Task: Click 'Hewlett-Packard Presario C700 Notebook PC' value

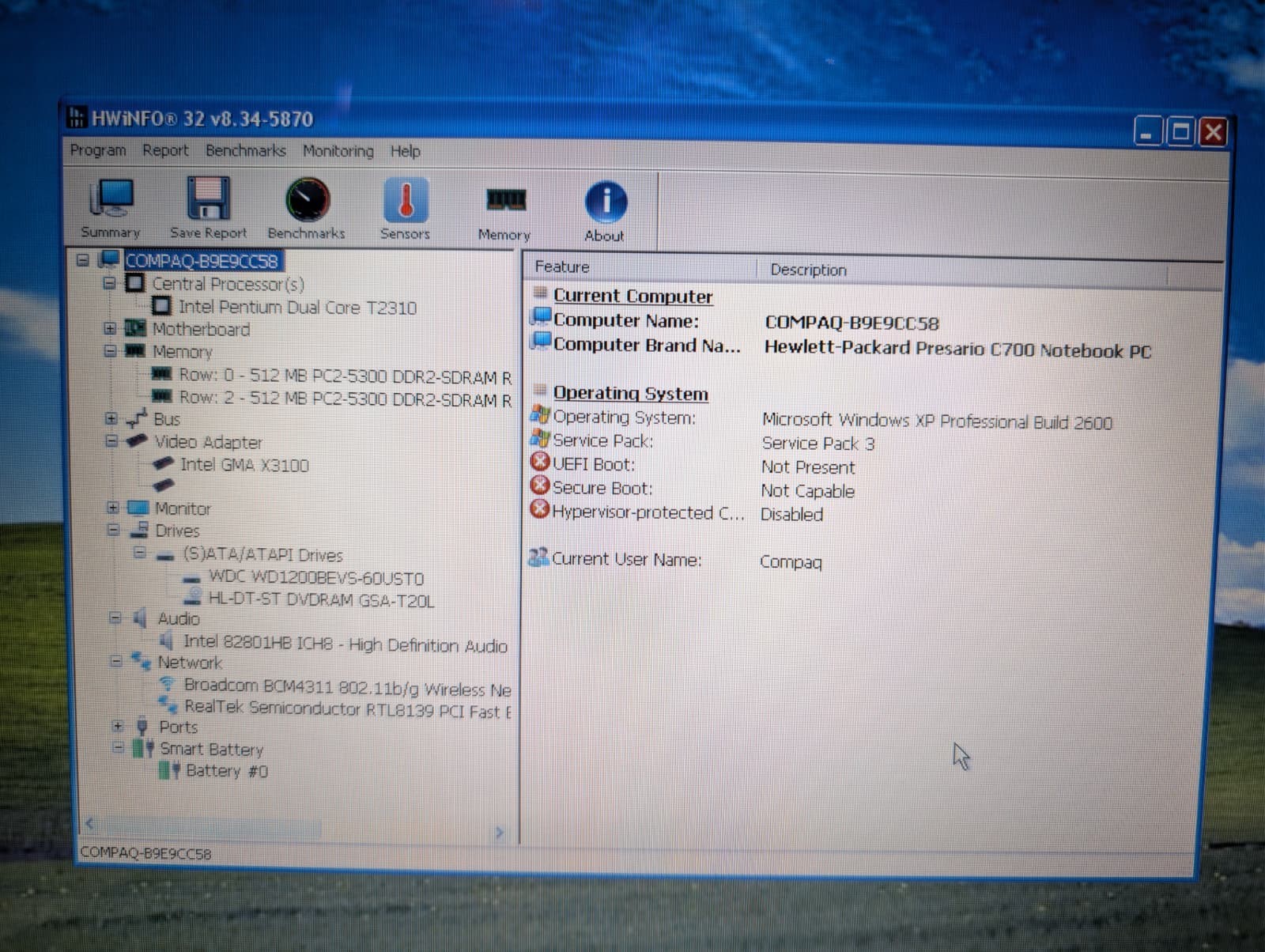Action: click(x=957, y=349)
